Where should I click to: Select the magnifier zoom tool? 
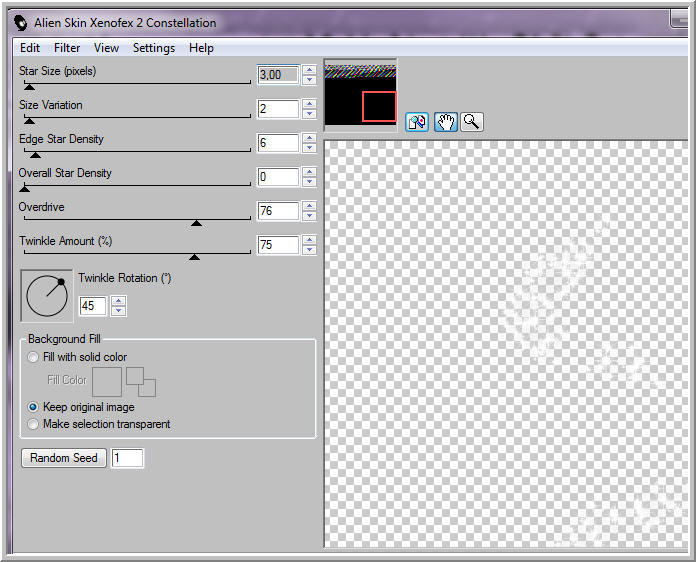(472, 122)
